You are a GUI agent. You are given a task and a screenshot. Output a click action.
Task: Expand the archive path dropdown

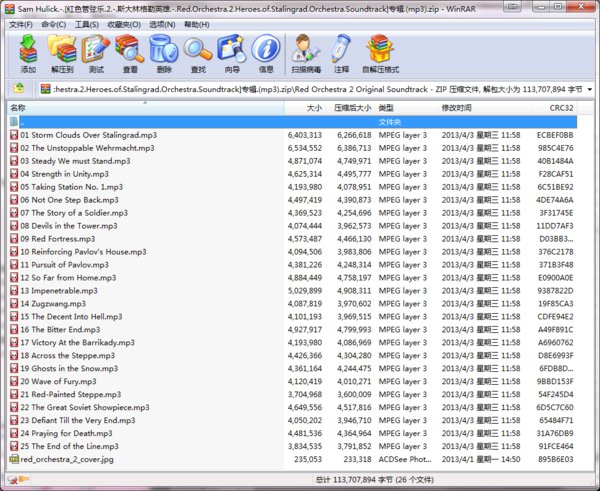(x=591, y=90)
